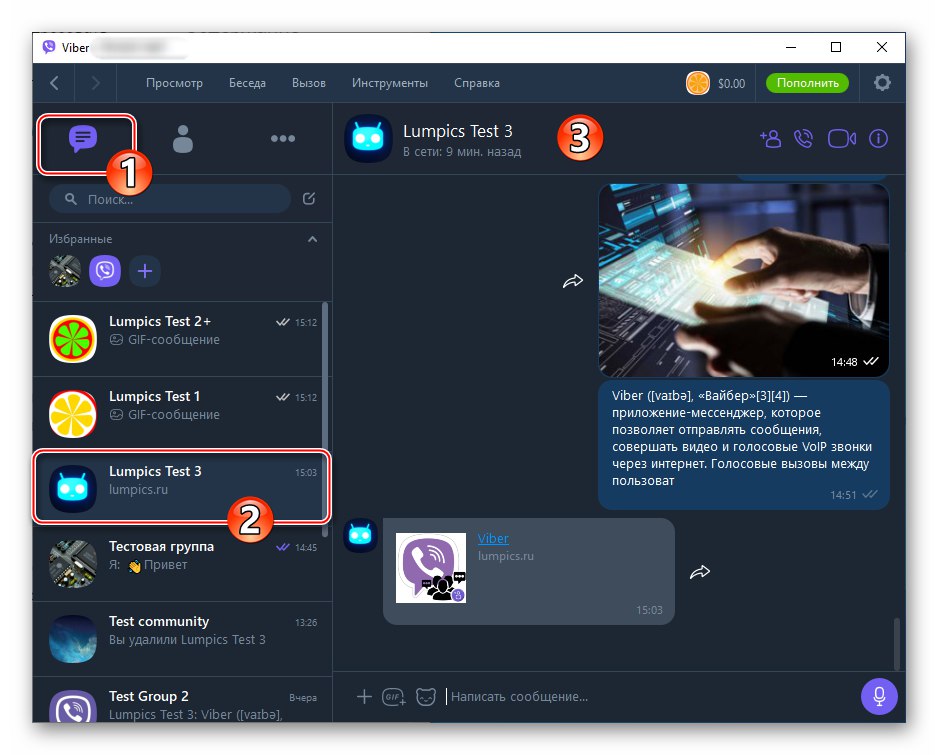Go forward with the right arrow
This screenshot has width=938, height=755.
[x=95, y=83]
